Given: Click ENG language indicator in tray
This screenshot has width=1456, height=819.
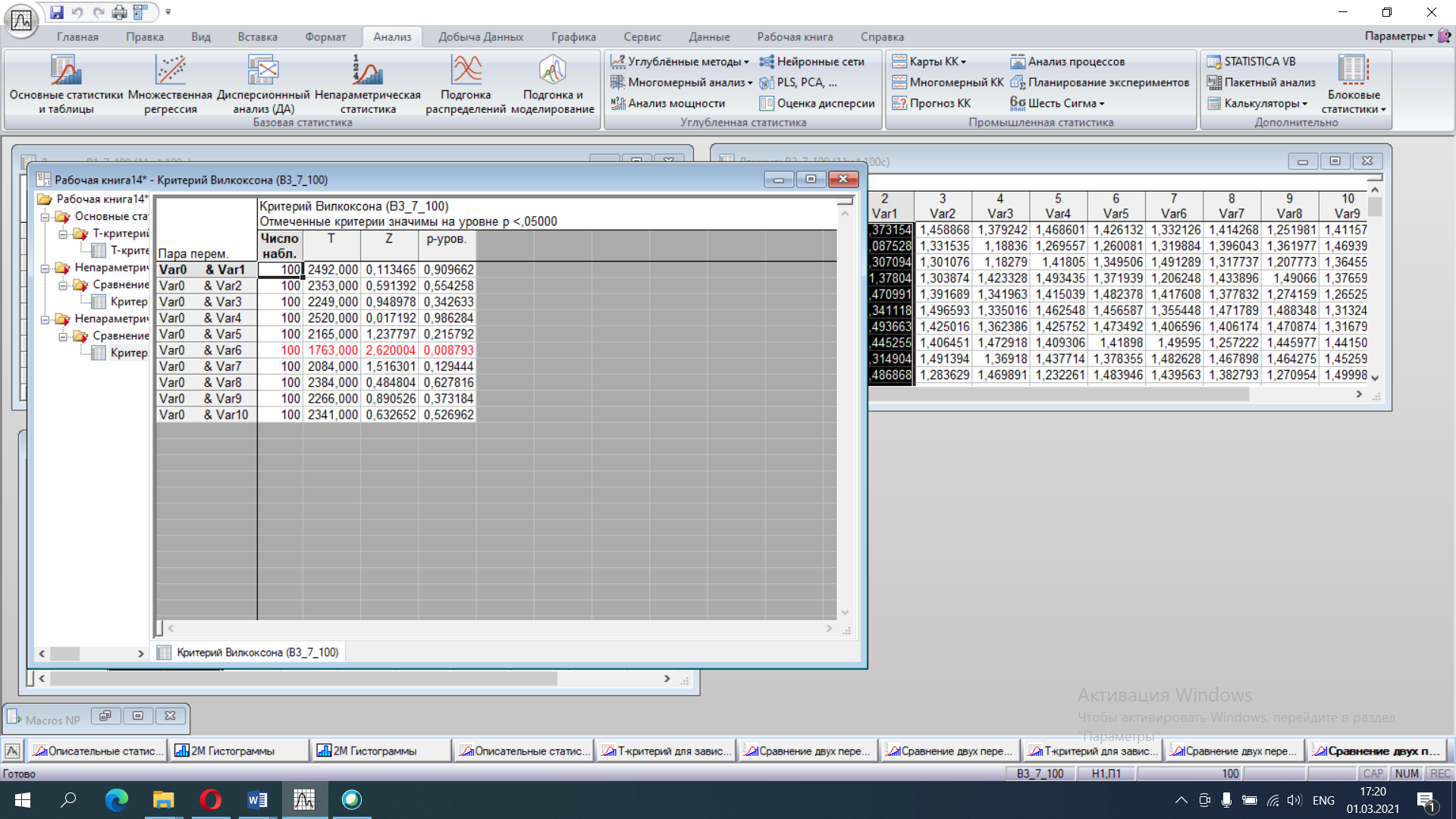Looking at the screenshot, I should 1323,800.
